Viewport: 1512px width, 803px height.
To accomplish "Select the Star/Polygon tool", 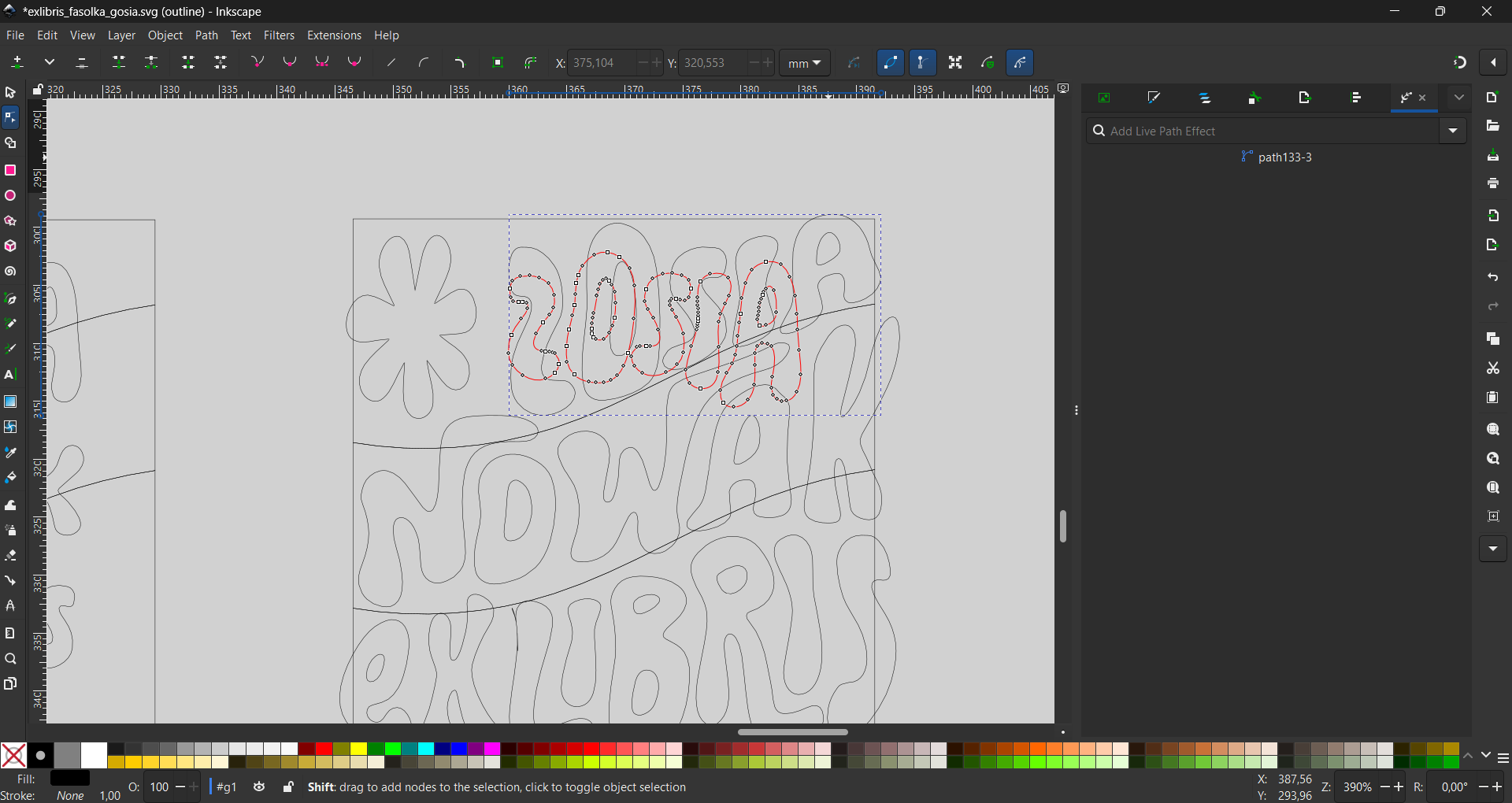I will coord(10,221).
